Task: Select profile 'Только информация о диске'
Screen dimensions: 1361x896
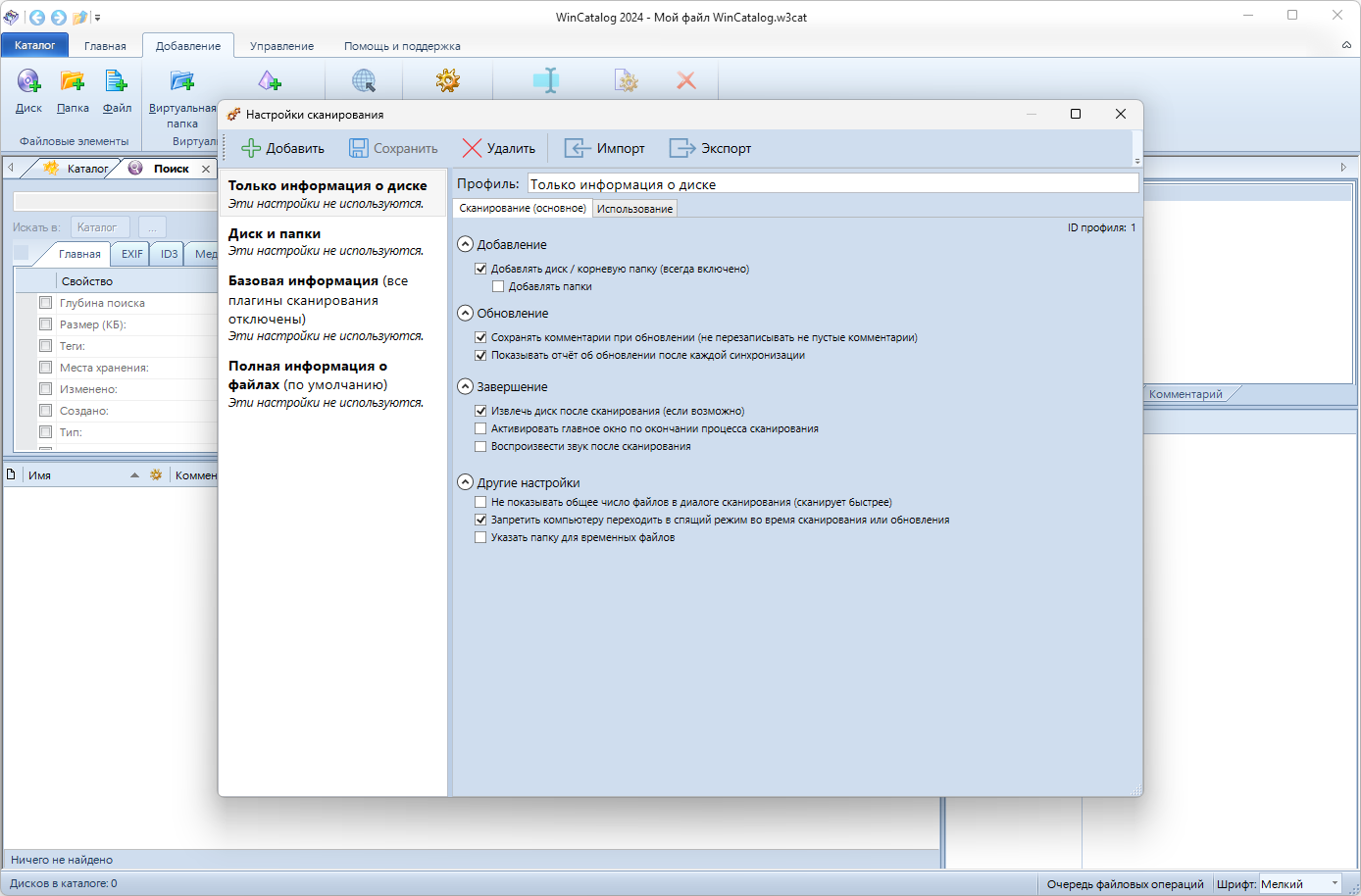Action: (x=331, y=193)
